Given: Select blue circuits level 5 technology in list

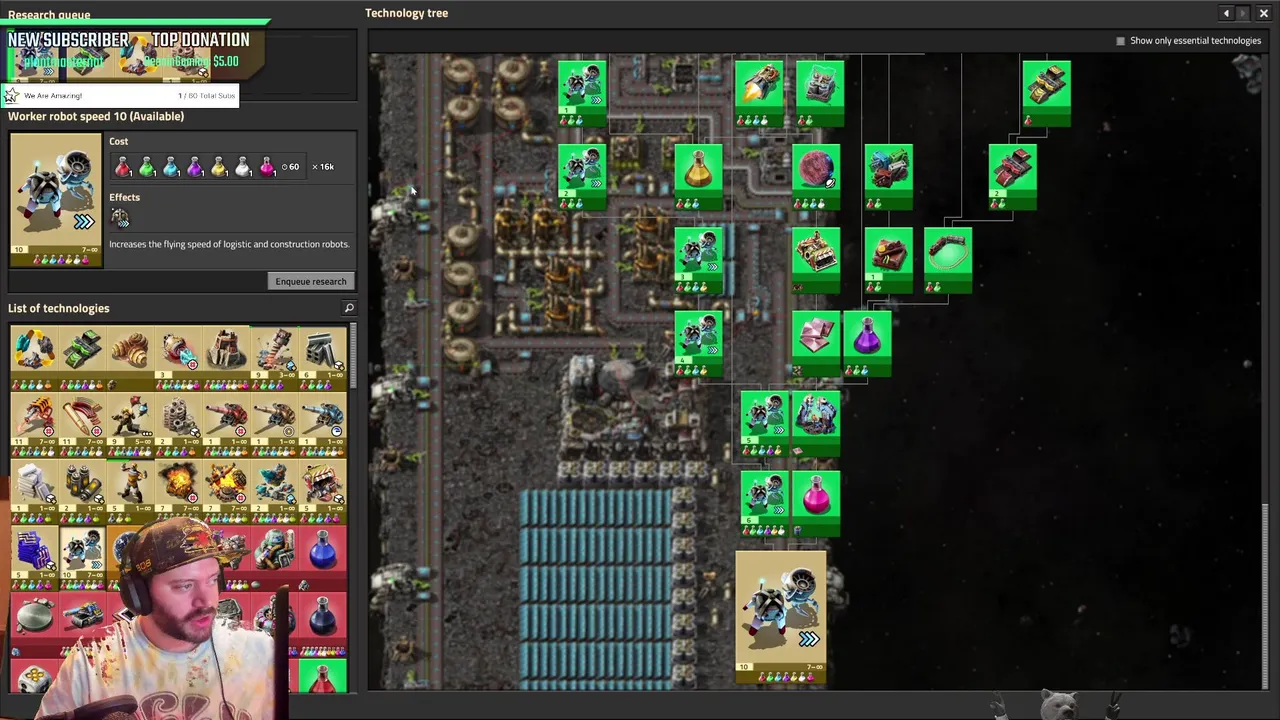Looking at the screenshot, I should pyautogui.click(x=34, y=556).
